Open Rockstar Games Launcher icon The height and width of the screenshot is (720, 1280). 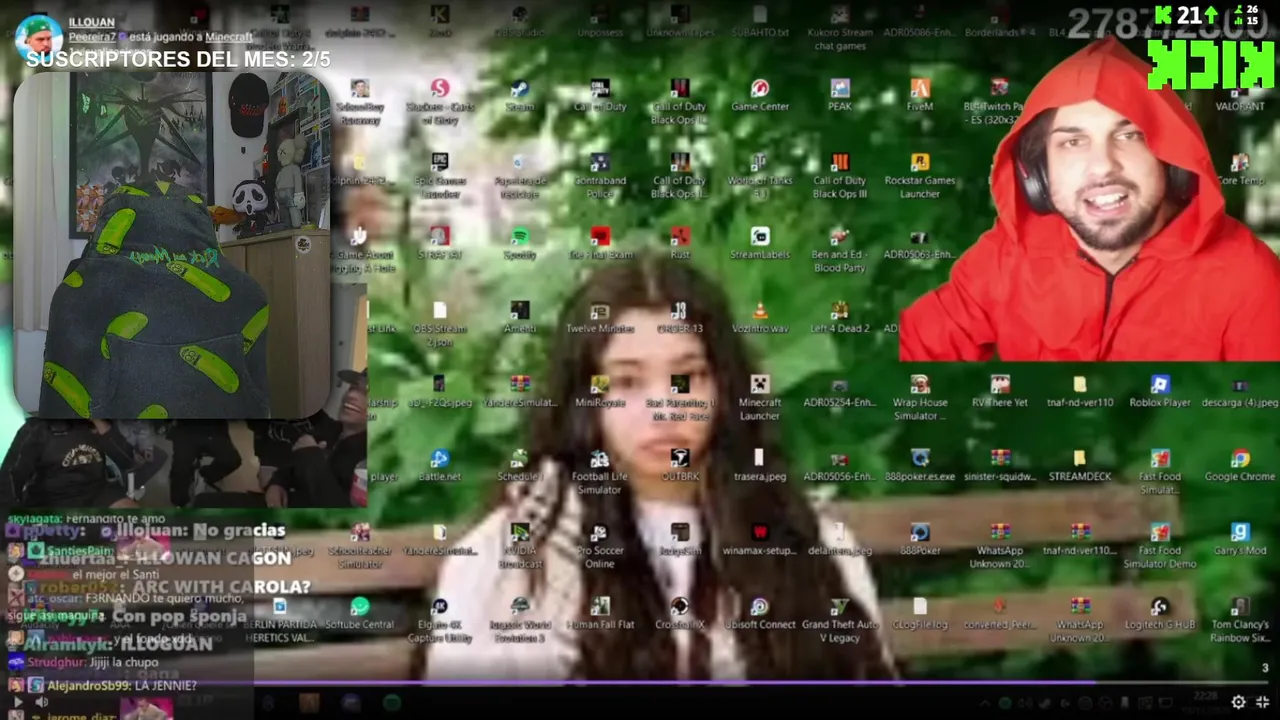920,176
